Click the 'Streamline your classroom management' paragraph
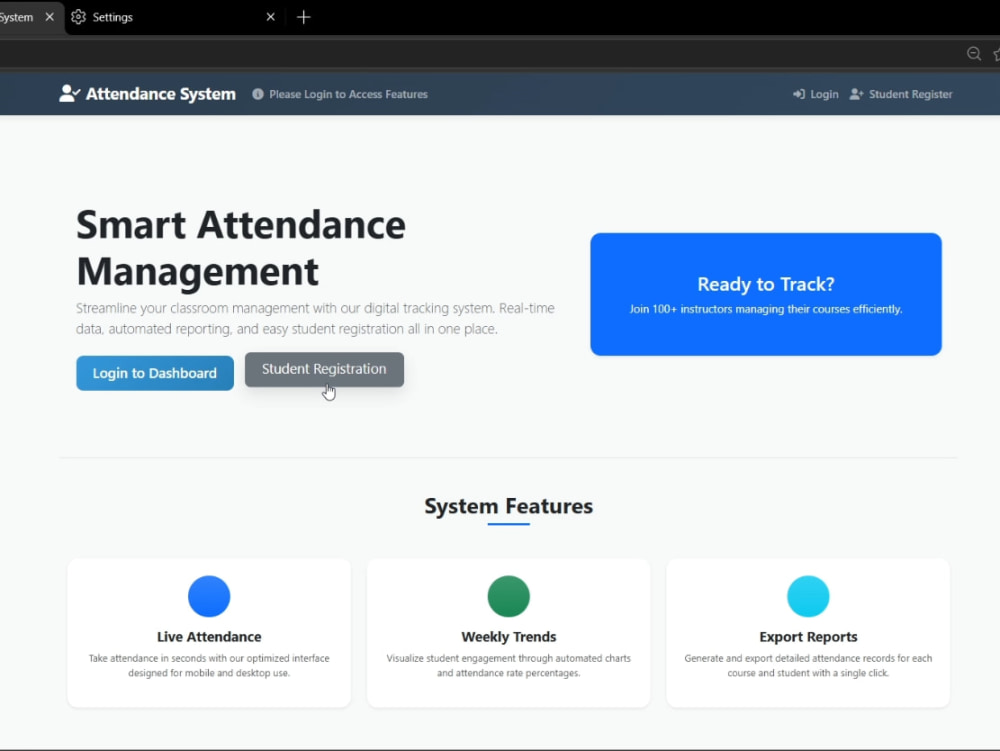 tap(315, 319)
